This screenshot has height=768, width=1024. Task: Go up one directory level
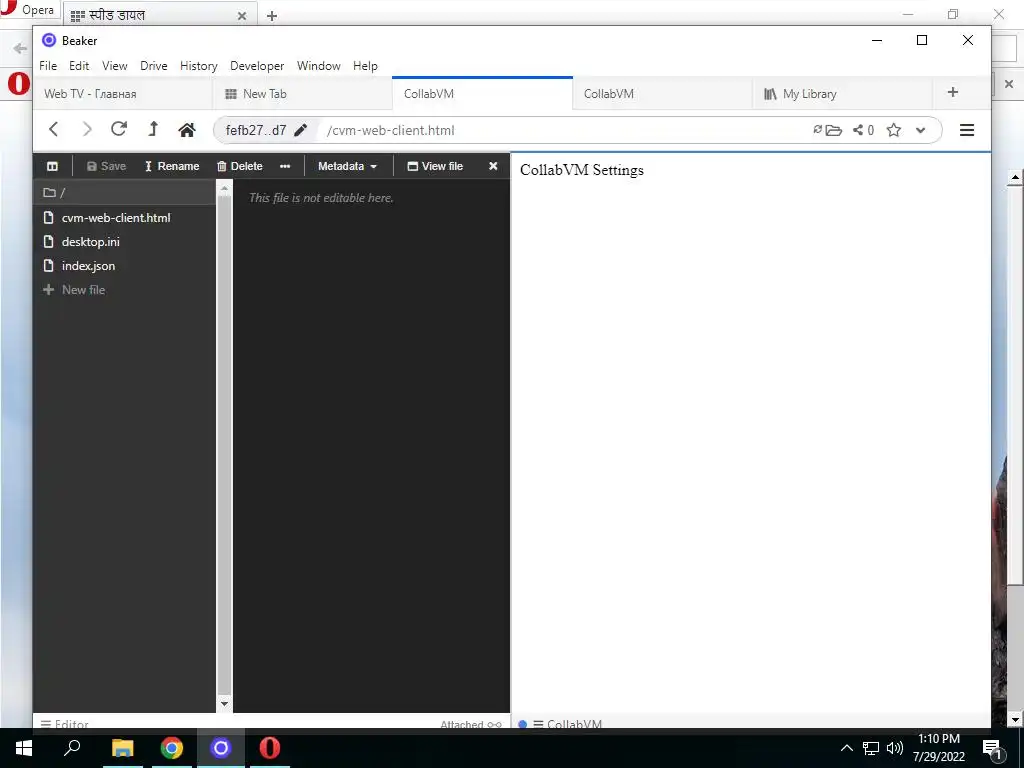(x=153, y=129)
